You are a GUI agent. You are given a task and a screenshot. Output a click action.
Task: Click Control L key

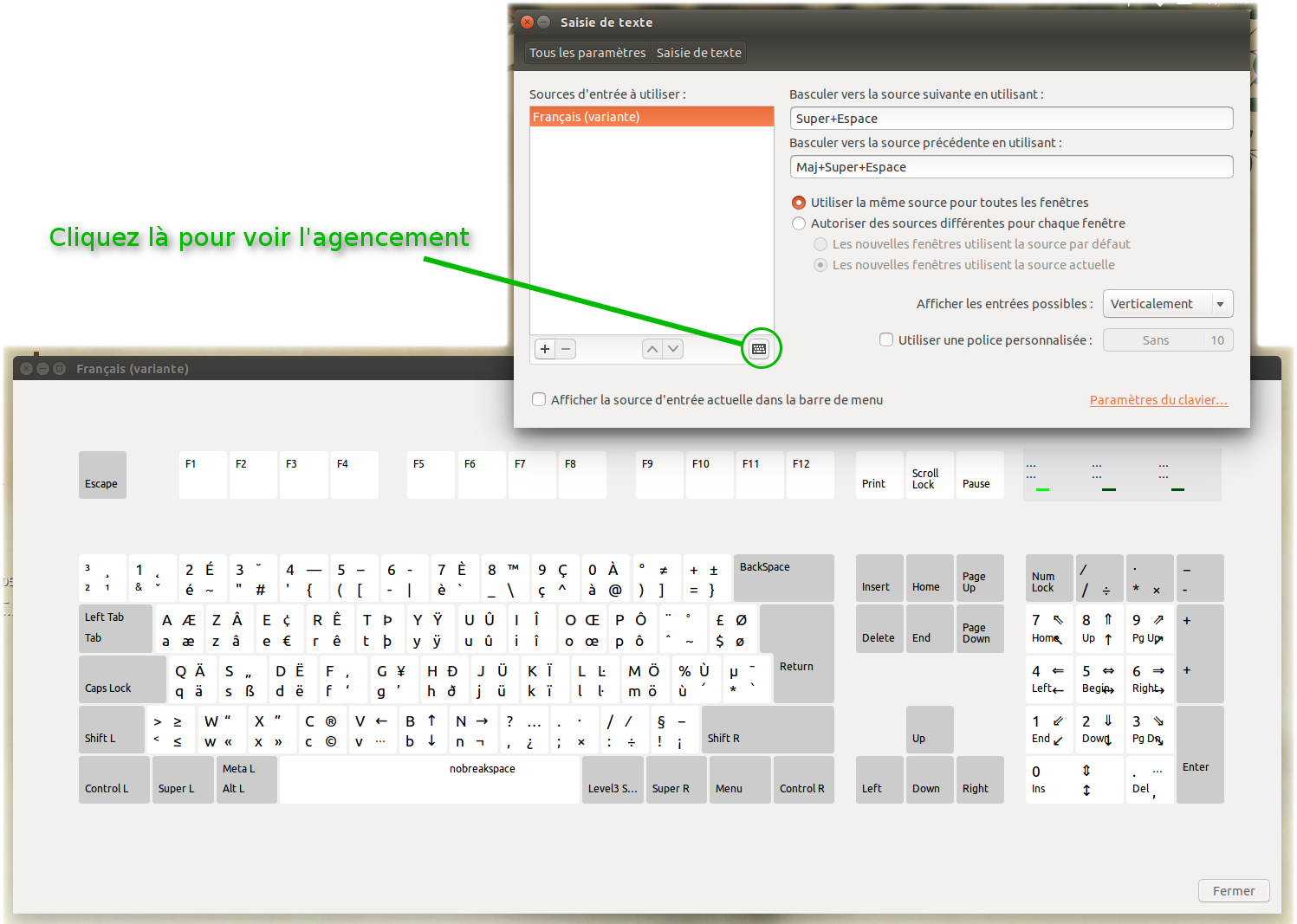click(114, 779)
